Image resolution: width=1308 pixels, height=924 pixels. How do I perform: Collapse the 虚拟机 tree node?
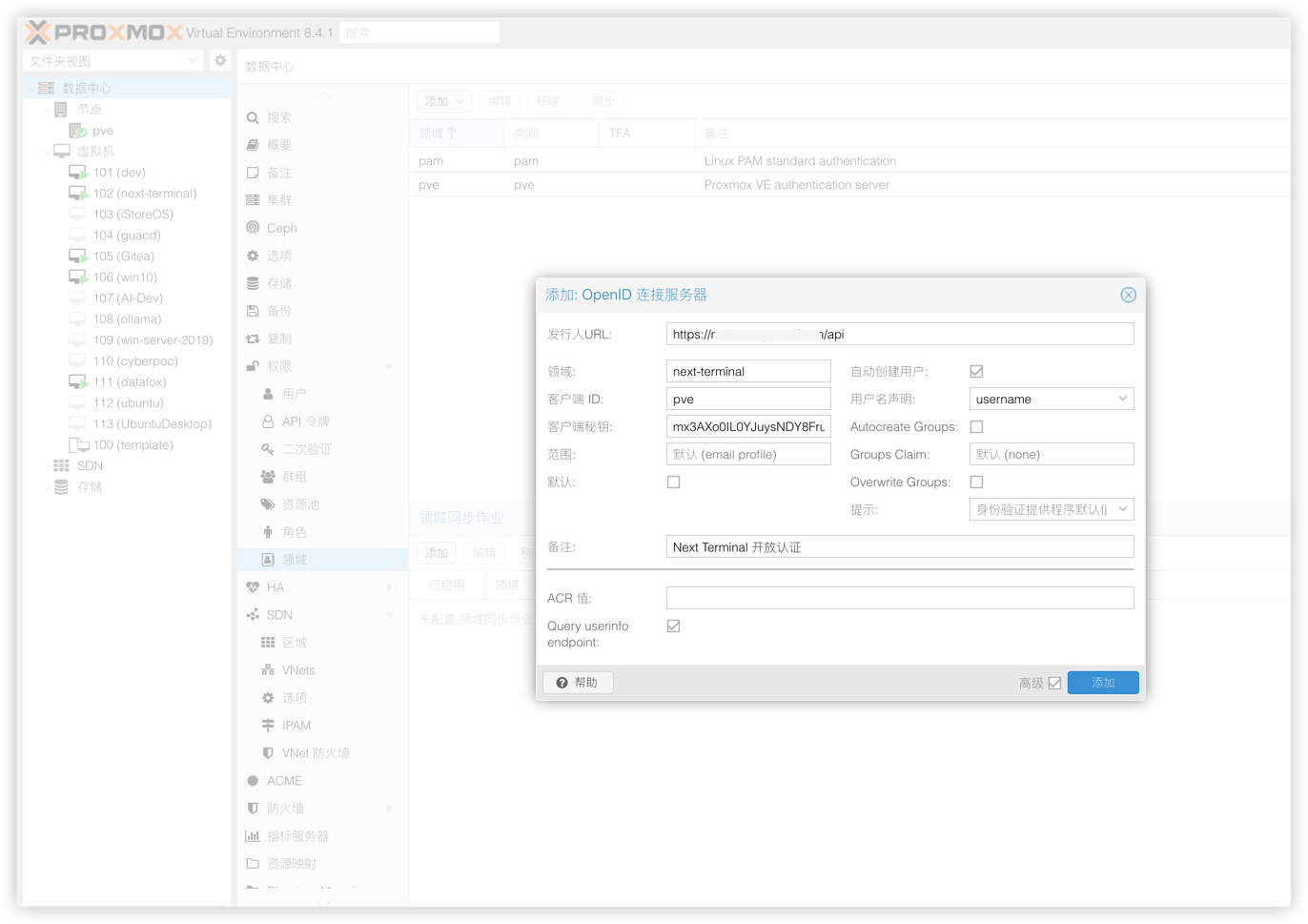(x=48, y=151)
